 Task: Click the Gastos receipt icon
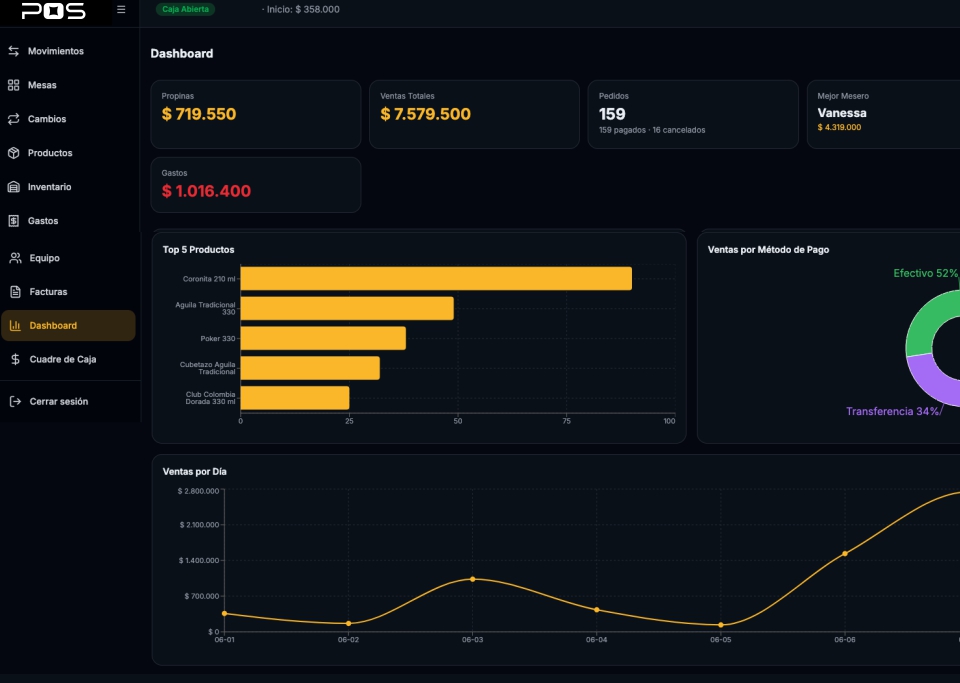coord(13,221)
